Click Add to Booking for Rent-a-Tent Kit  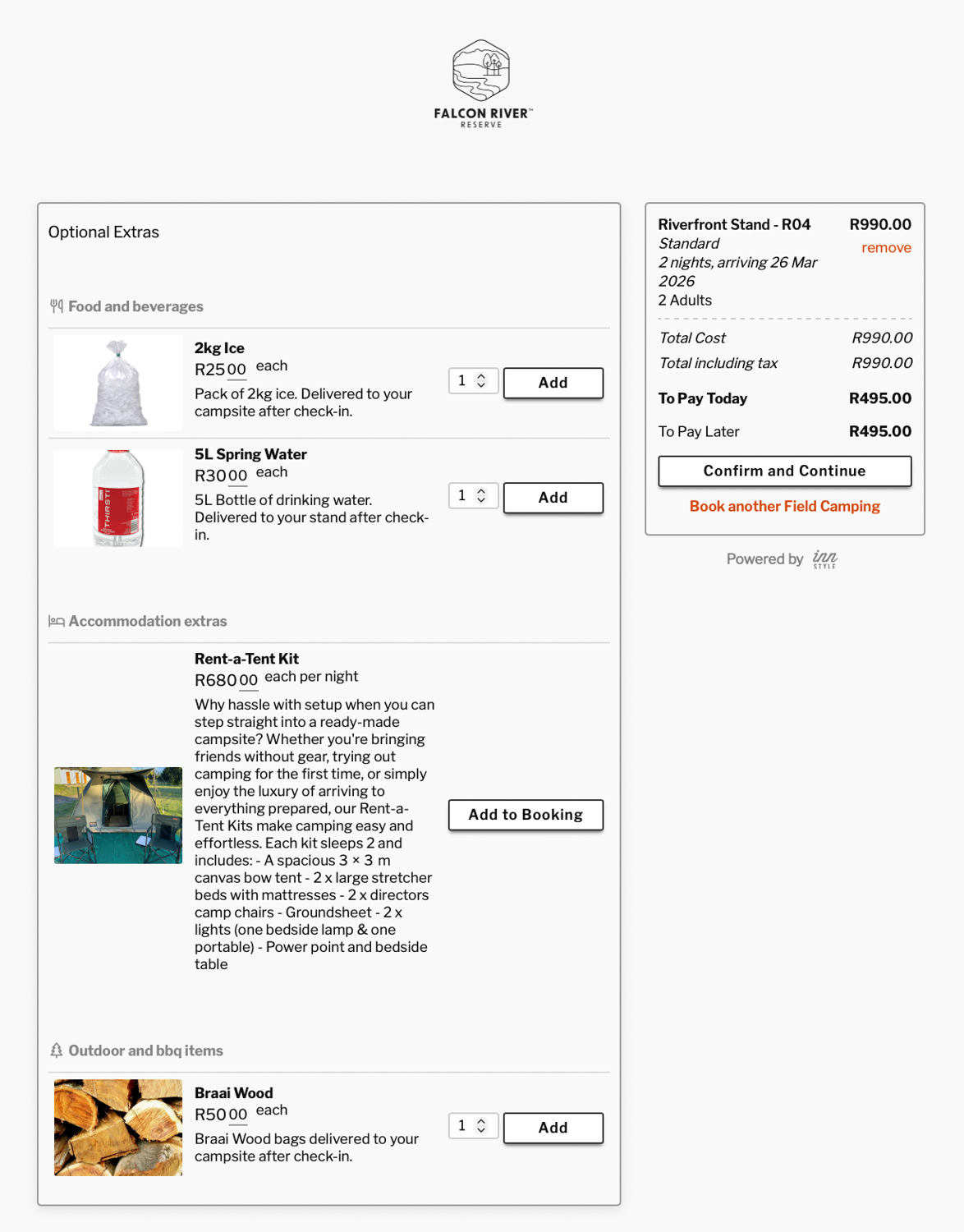click(526, 815)
